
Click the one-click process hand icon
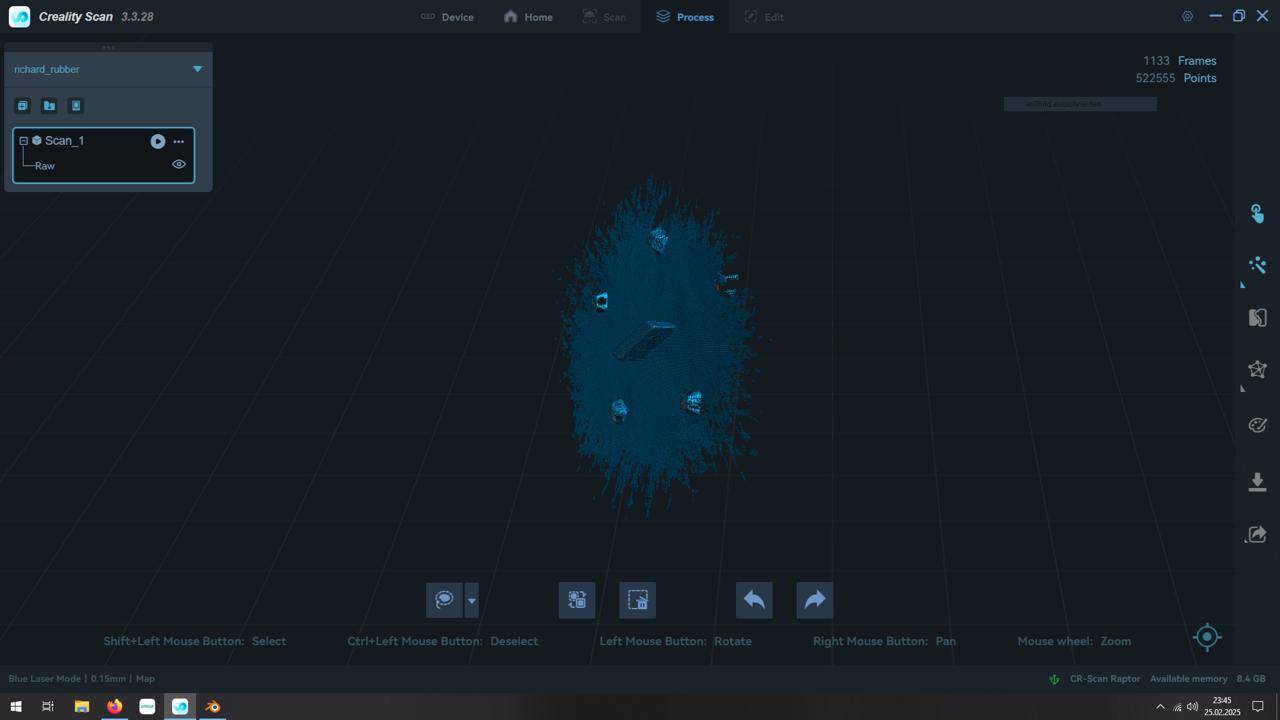(x=1257, y=213)
